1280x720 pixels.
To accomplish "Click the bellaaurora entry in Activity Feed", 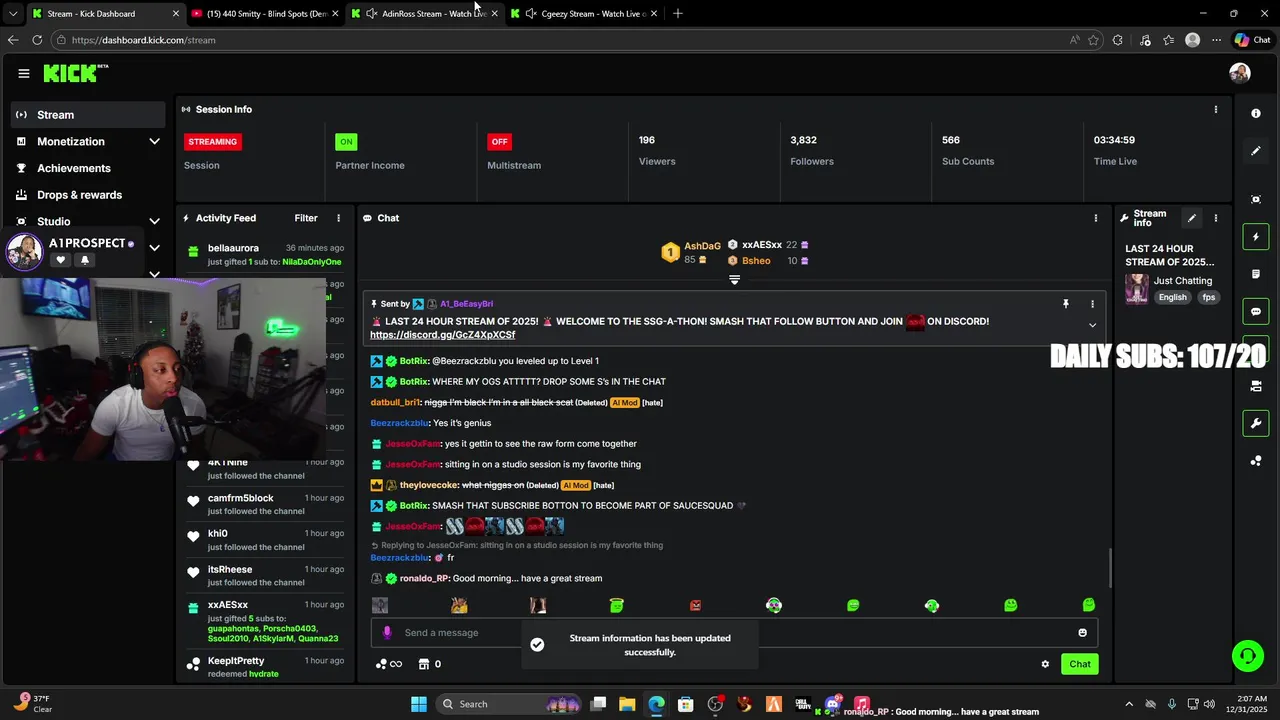I will click(x=264, y=255).
